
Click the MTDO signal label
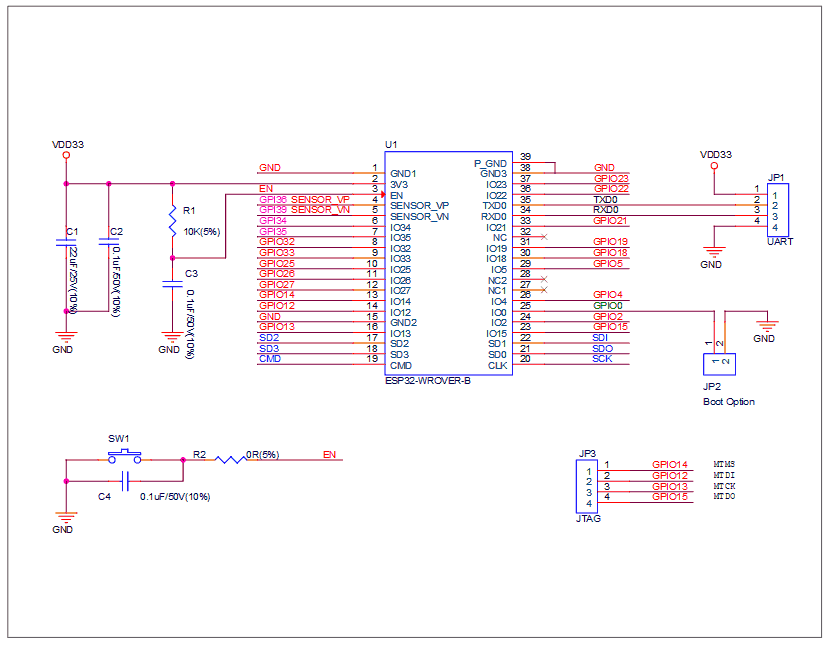(724, 496)
